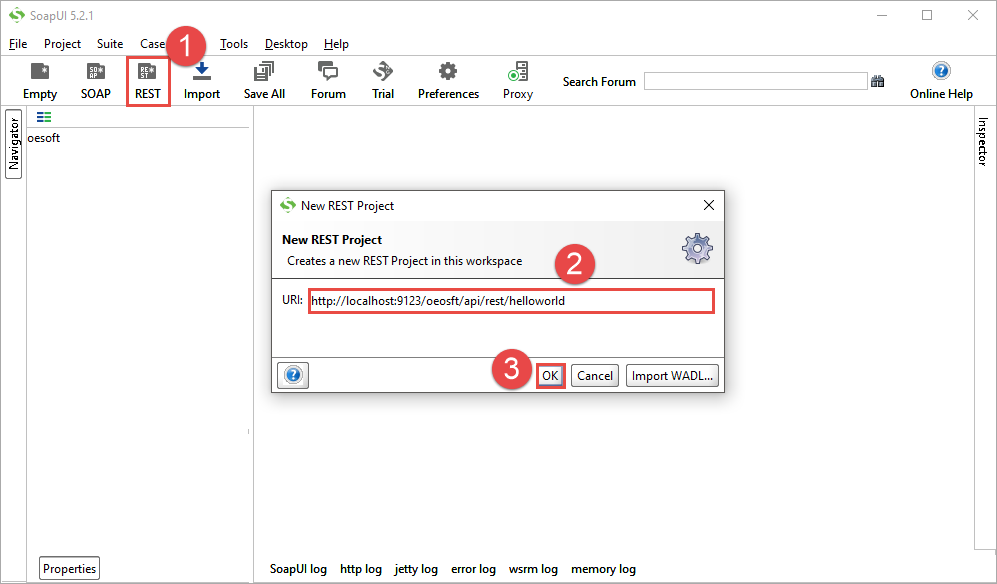Click the Search Forum text field
997x584 pixels.
(755, 81)
